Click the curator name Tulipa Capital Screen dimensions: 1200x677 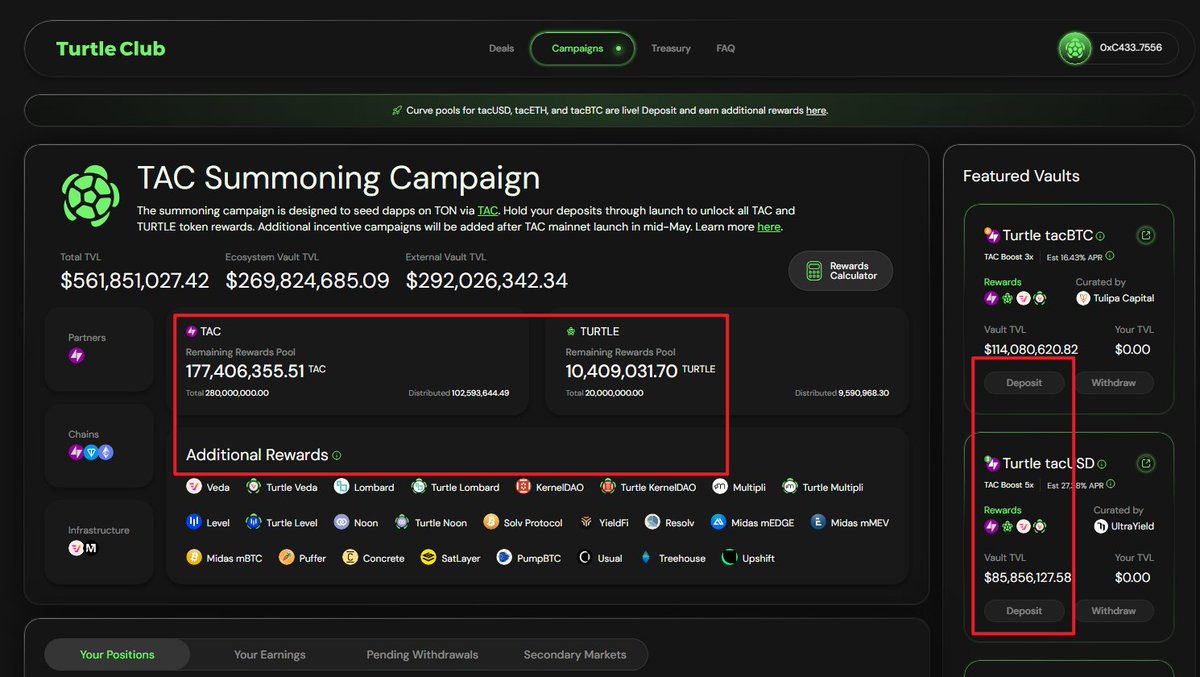(1123, 298)
